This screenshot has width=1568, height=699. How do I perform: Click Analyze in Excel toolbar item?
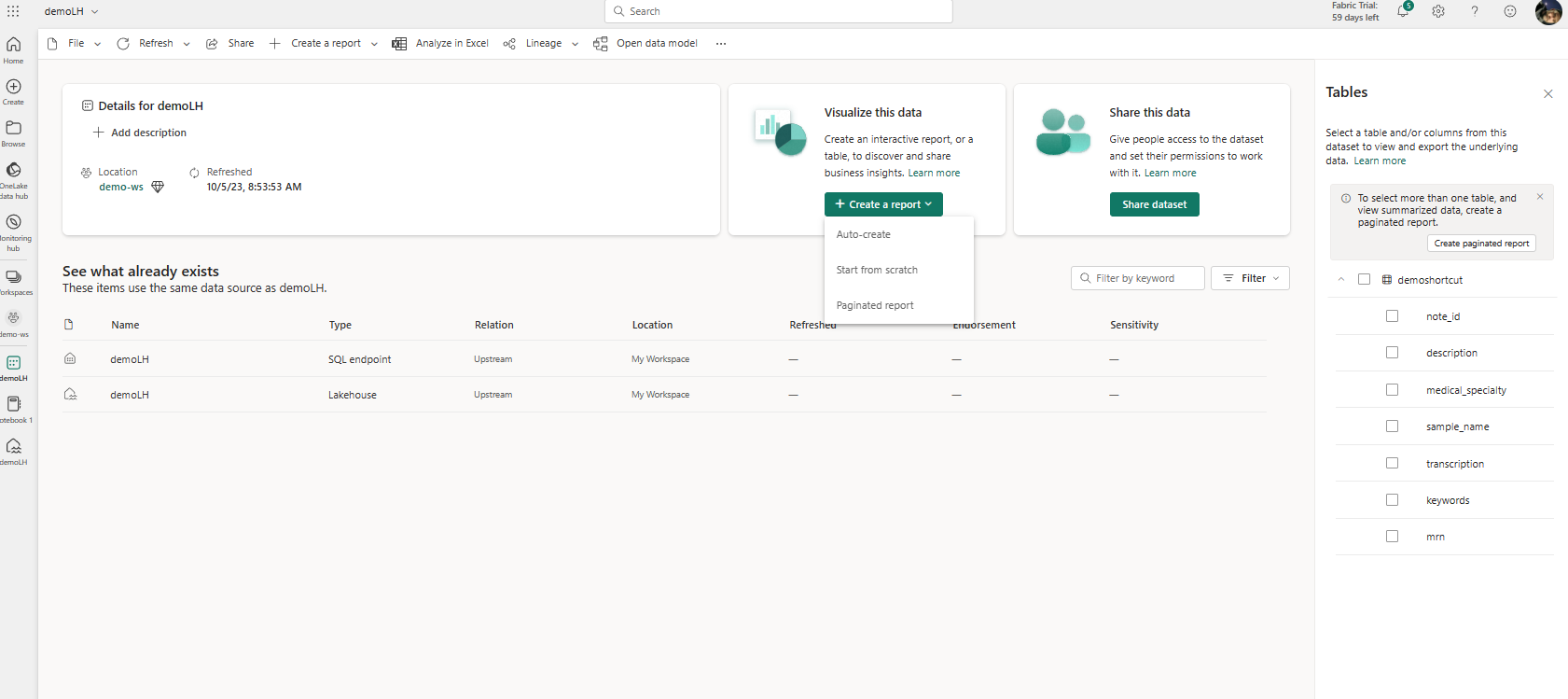[440, 44]
